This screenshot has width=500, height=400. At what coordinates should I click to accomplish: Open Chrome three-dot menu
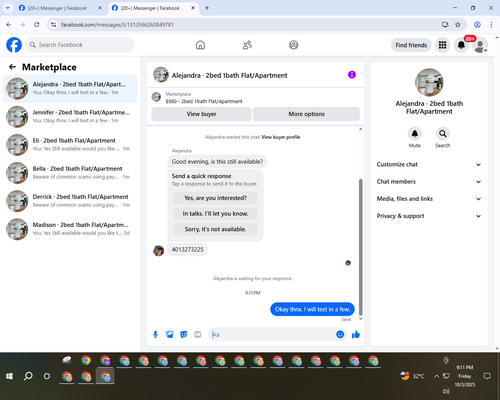(x=491, y=25)
